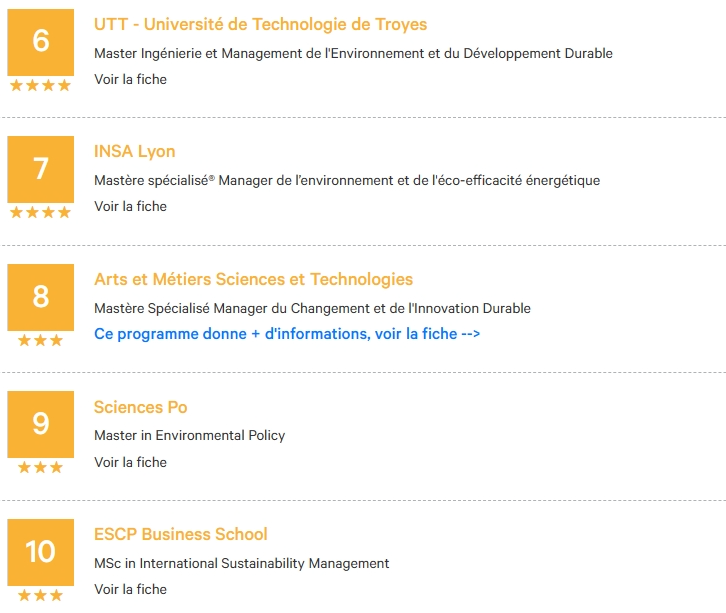Click 'Voir la fiche' under INSA Lyon

point(131,206)
